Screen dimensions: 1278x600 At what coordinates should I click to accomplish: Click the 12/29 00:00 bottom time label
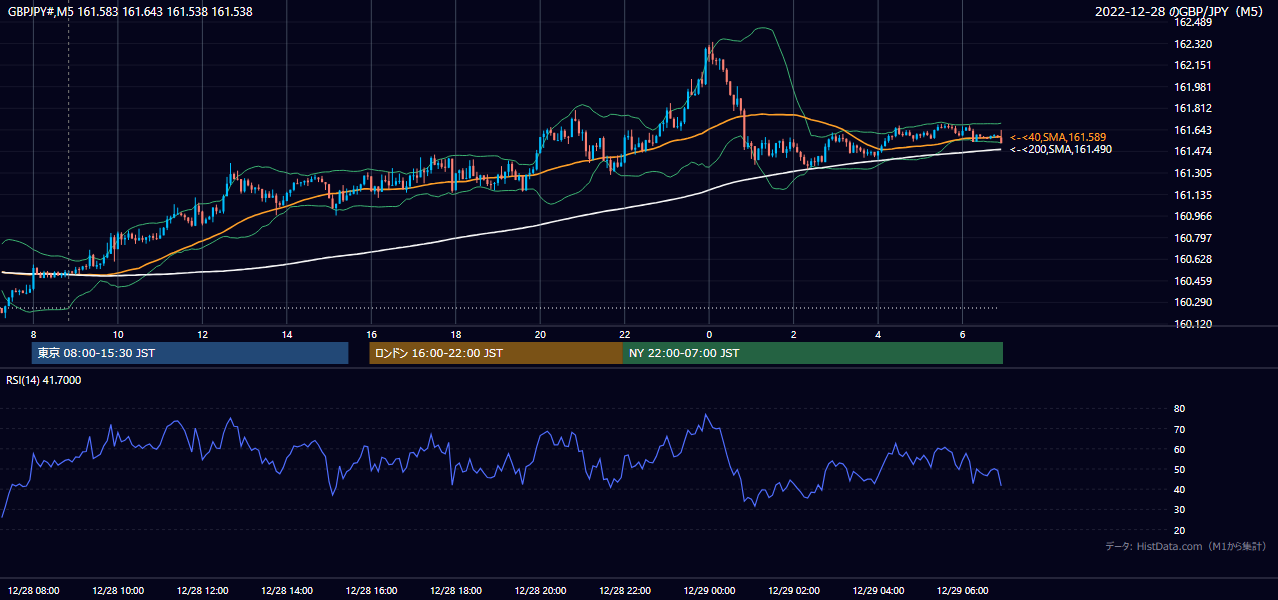711,590
